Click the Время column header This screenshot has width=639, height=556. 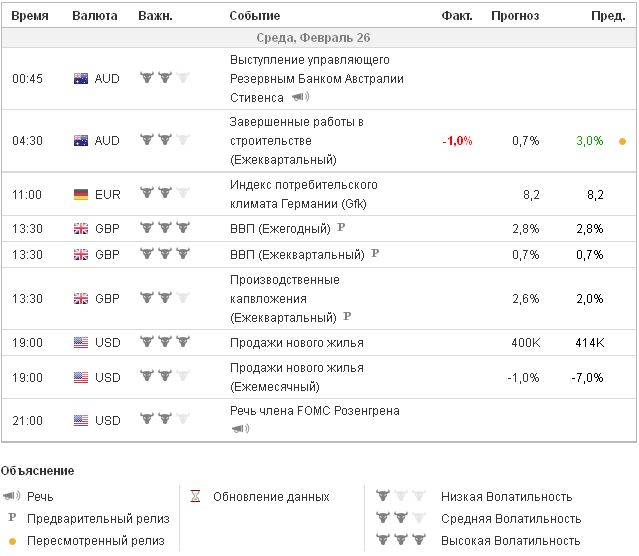30,16
